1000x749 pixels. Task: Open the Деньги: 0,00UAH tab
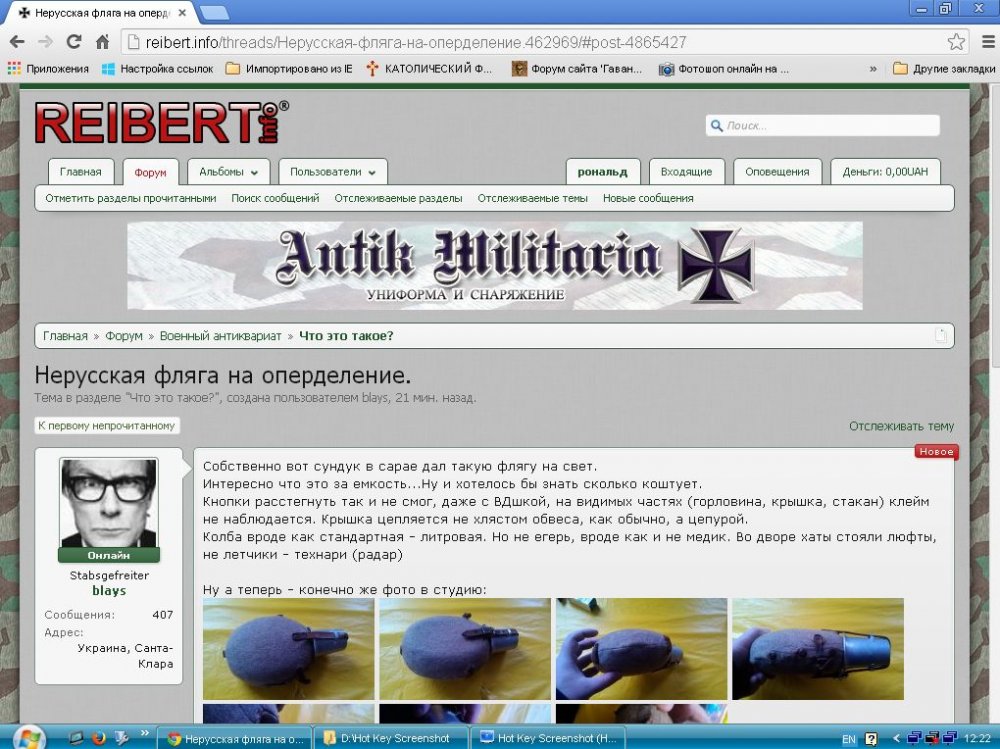click(x=885, y=172)
